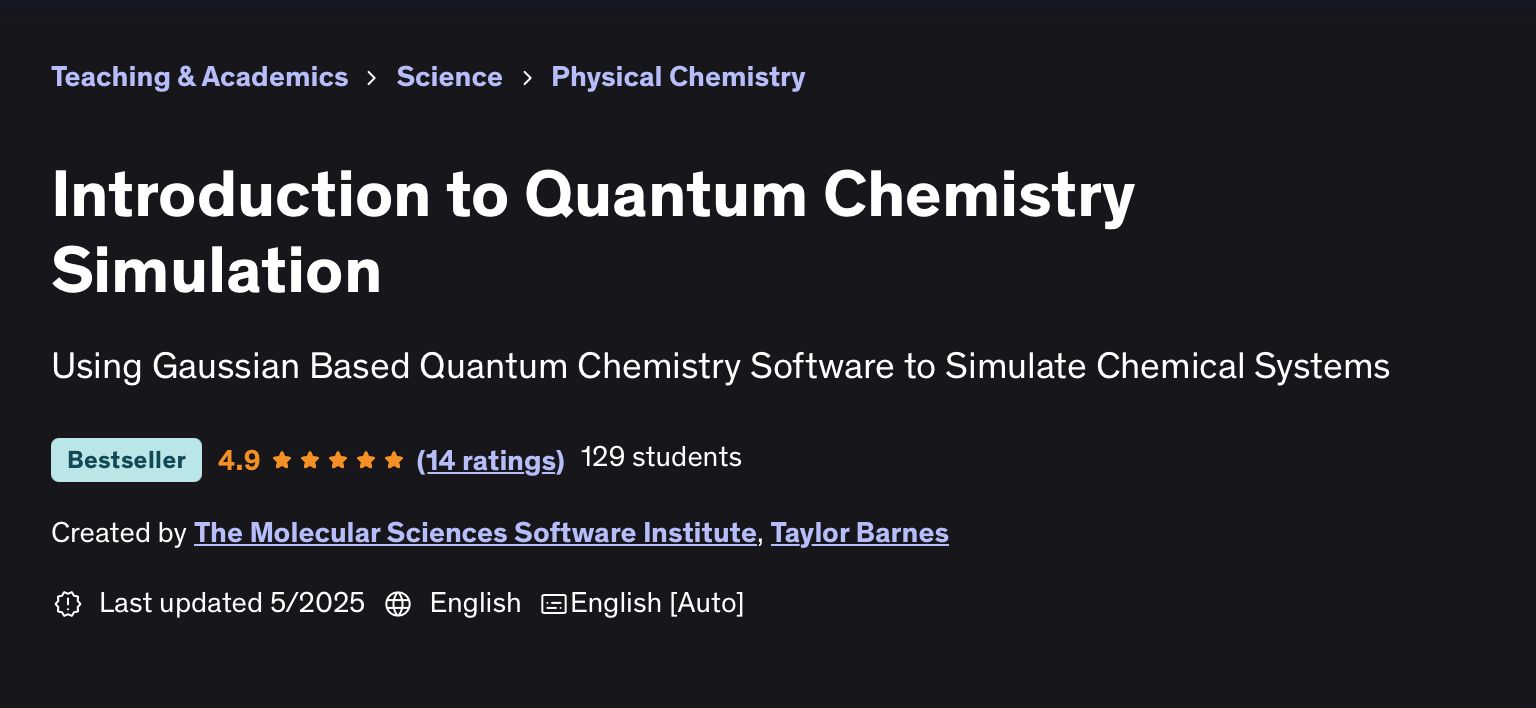Image resolution: width=1536 pixels, height=708 pixels.
Task: Click the third orange rating star
Action: click(x=338, y=460)
